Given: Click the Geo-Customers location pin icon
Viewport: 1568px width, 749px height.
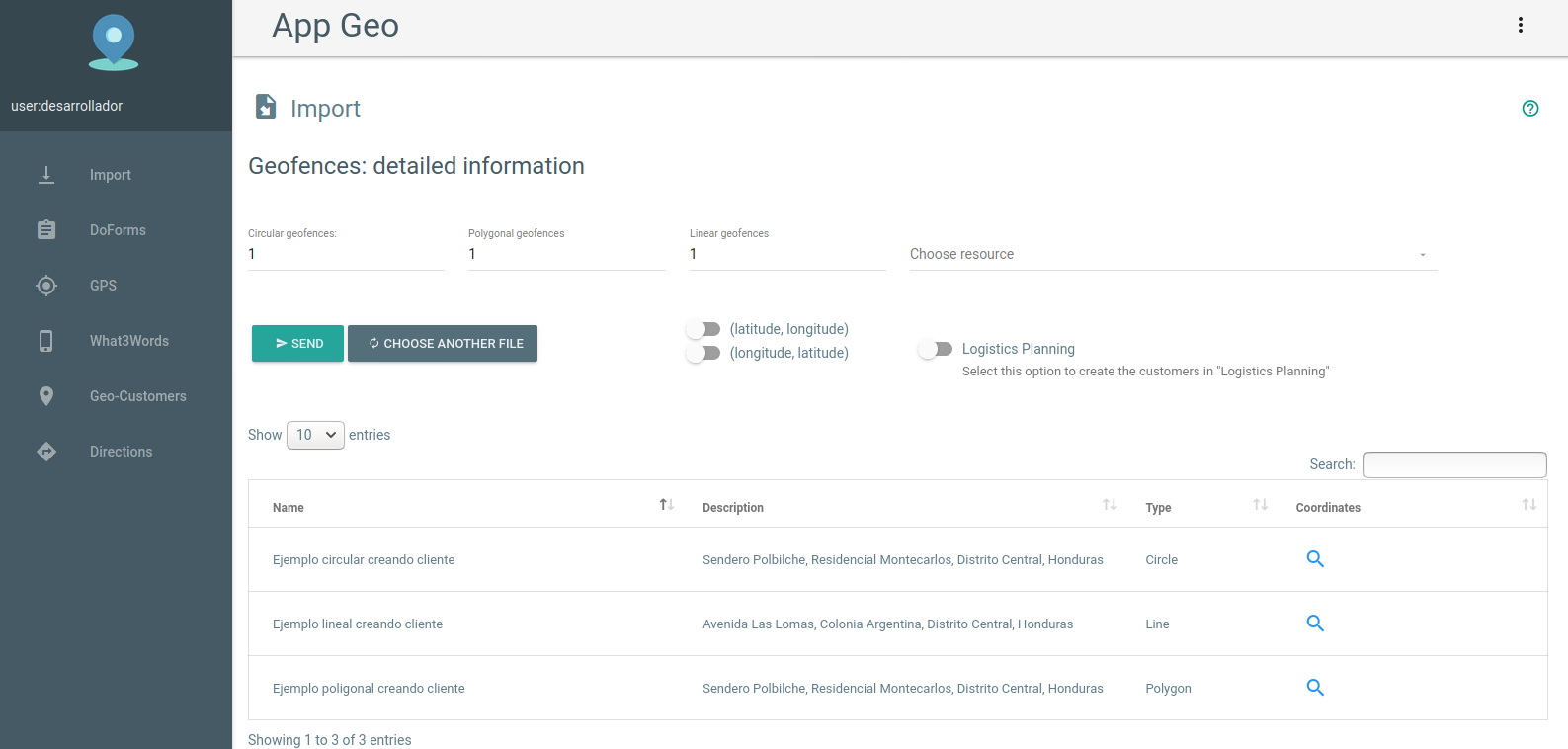Looking at the screenshot, I should click(46, 396).
